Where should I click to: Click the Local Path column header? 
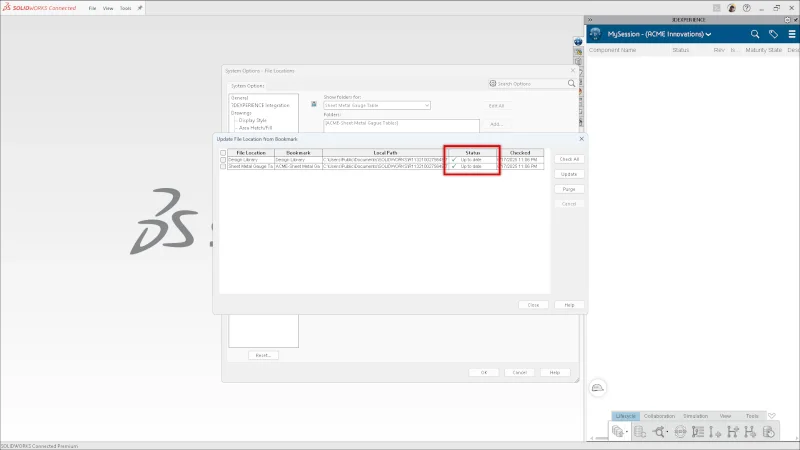click(385, 153)
